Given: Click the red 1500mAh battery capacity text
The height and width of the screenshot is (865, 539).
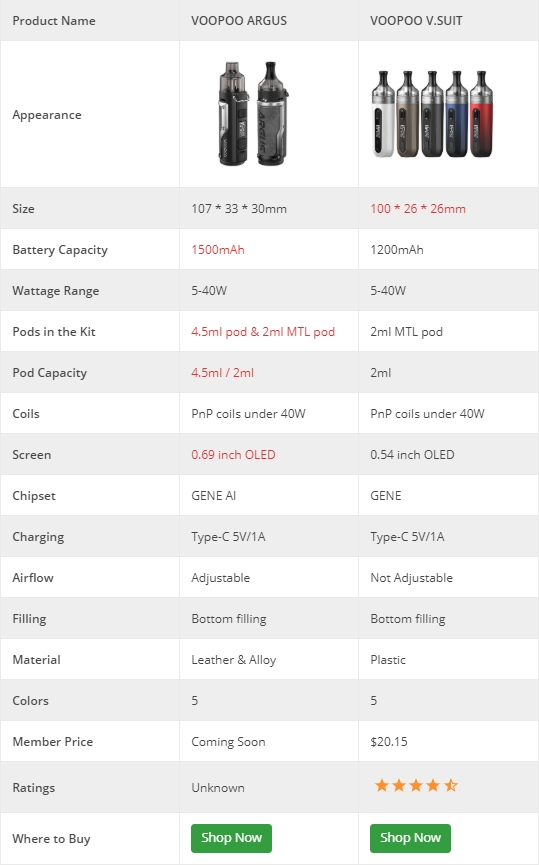Looking at the screenshot, I should [217, 249].
